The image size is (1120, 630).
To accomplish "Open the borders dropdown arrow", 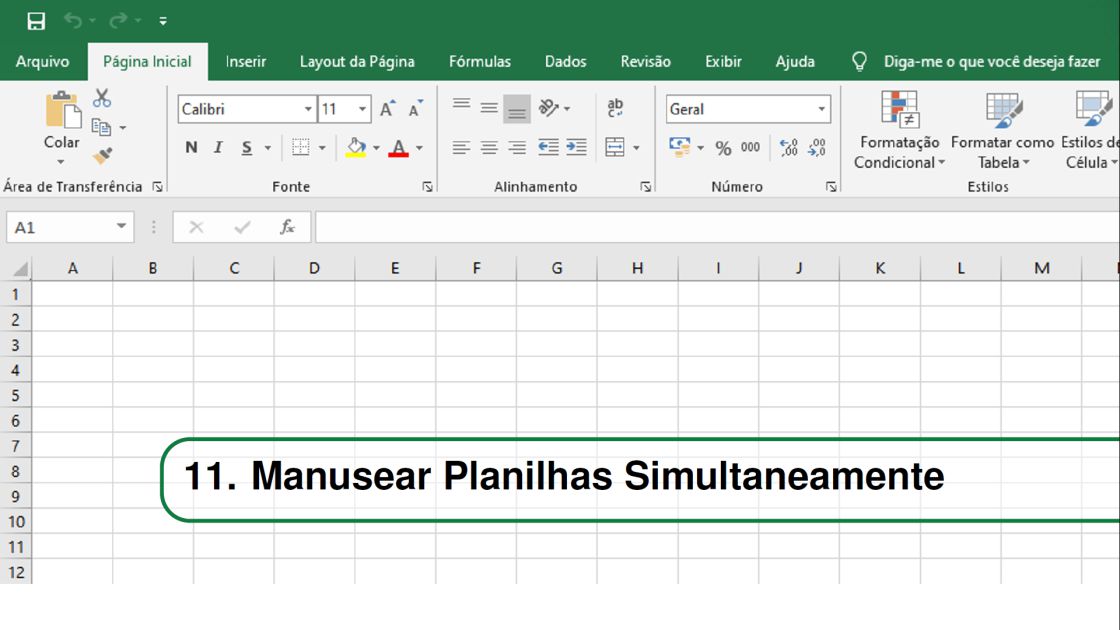I will pos(322,148).
